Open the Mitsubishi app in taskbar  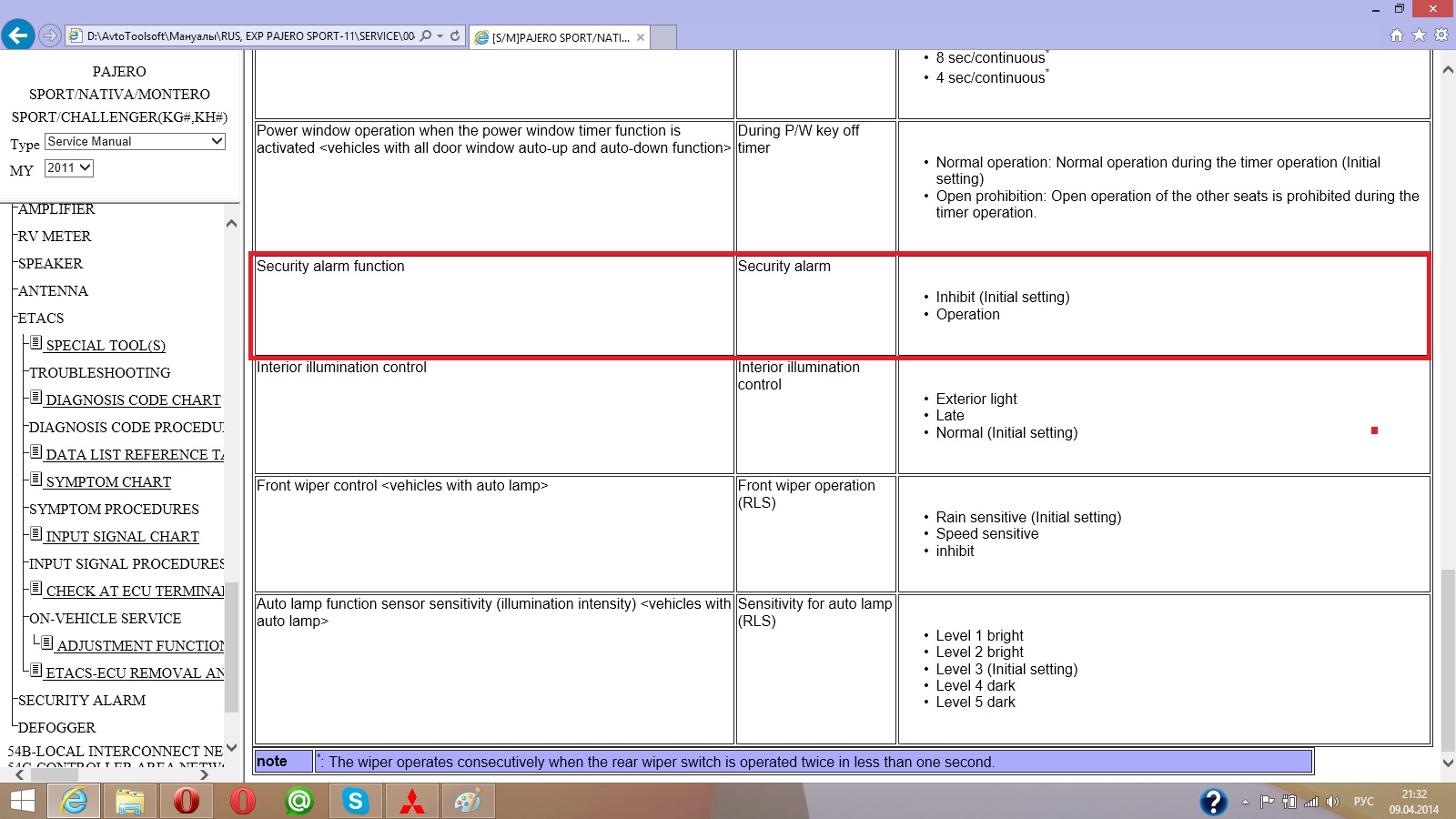pyautogui.click(x=412, y=802)
